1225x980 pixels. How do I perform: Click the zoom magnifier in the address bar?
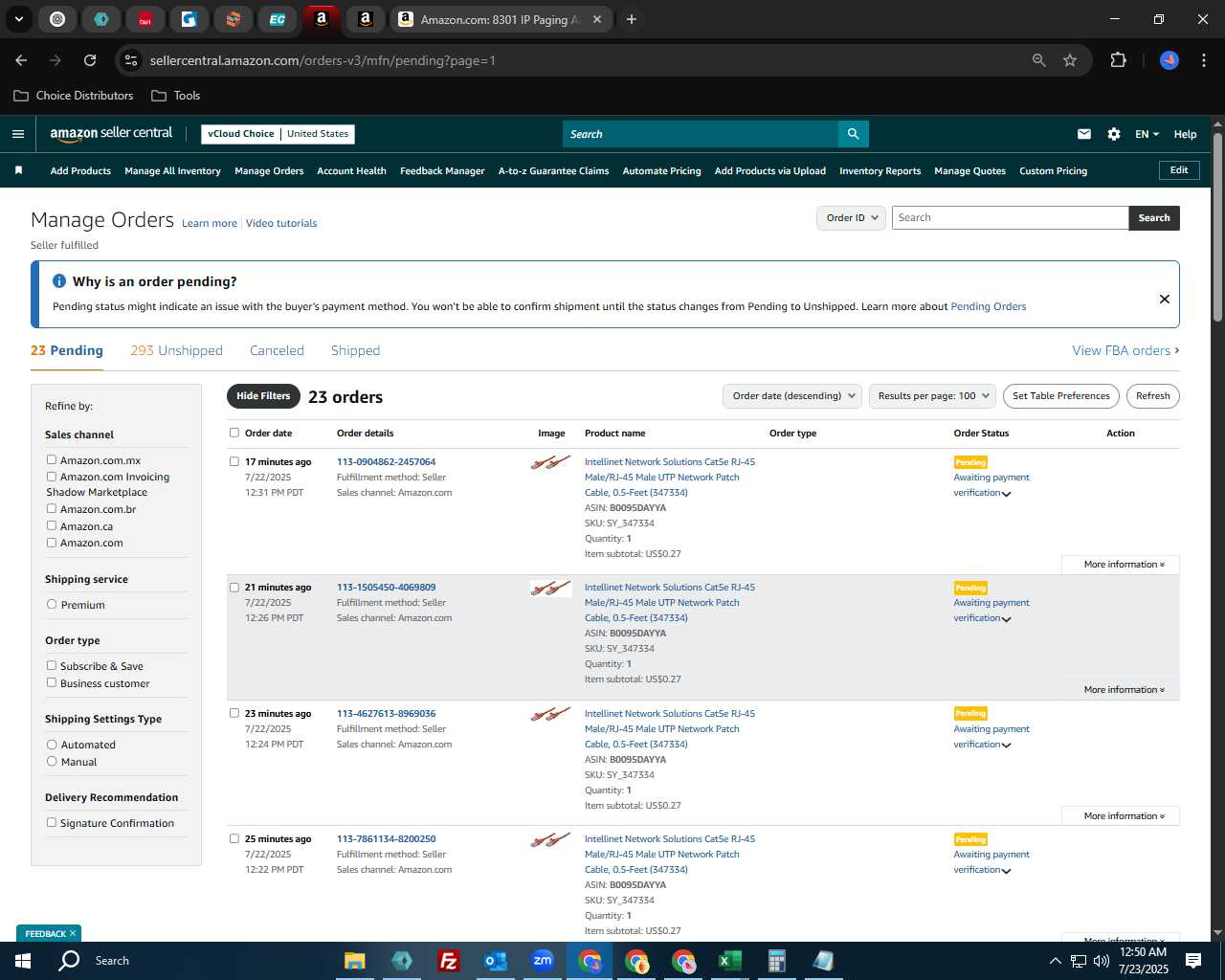pyautogui.click(x=1039, y=60)
